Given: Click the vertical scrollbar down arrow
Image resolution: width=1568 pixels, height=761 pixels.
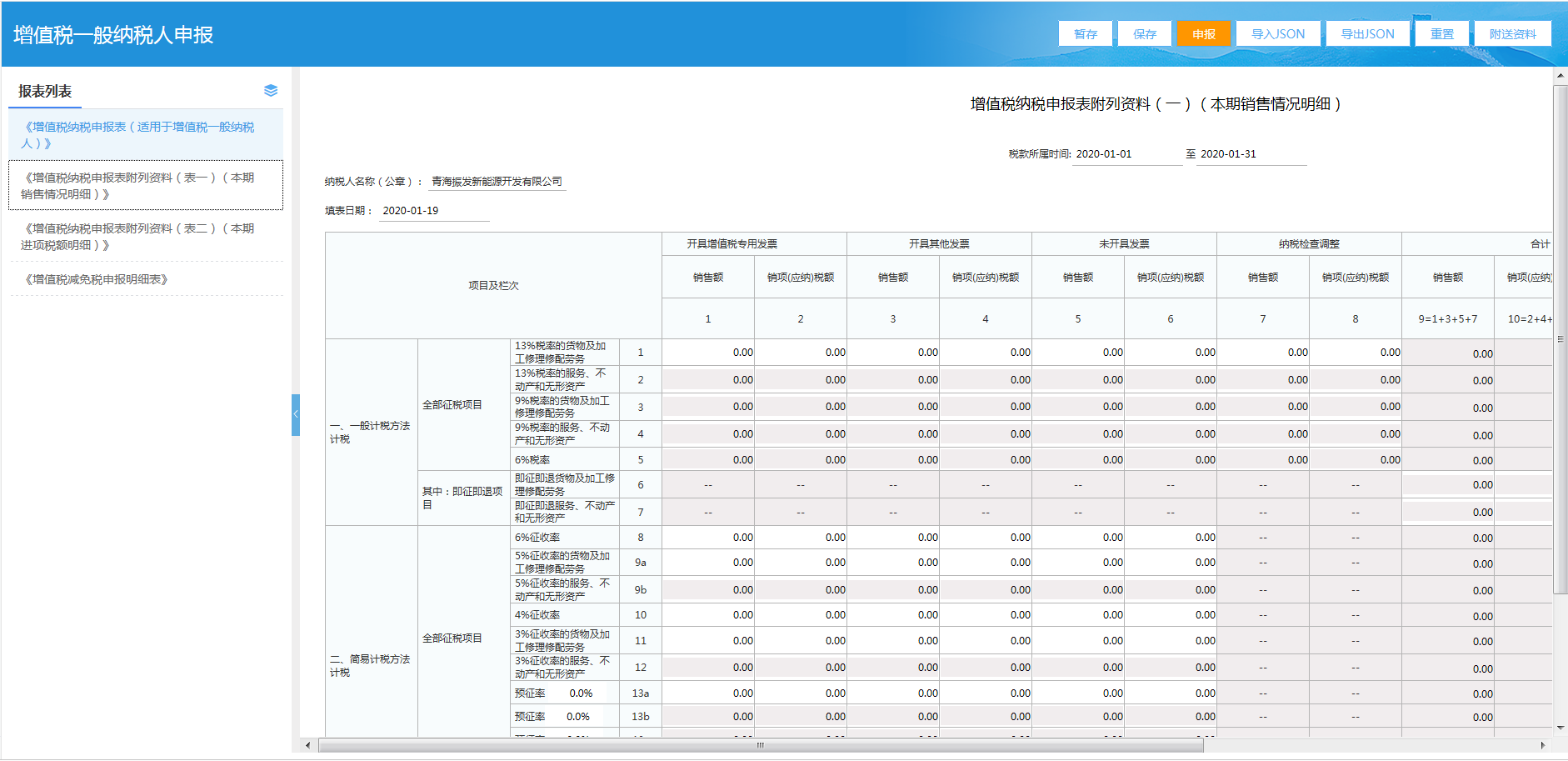Looking at the screenshot, I should click(1561, 728).
